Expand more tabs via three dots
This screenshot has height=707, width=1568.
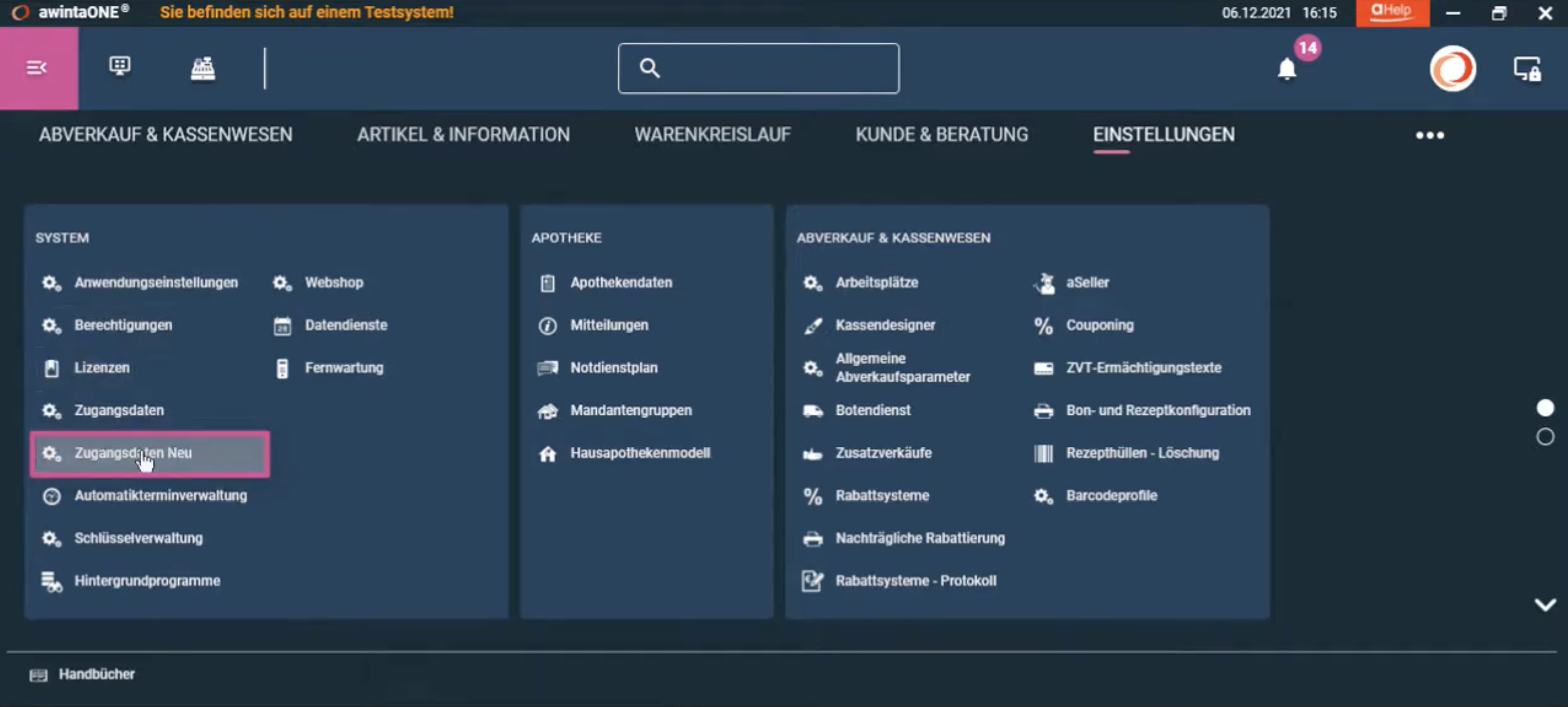(1430, 135)
